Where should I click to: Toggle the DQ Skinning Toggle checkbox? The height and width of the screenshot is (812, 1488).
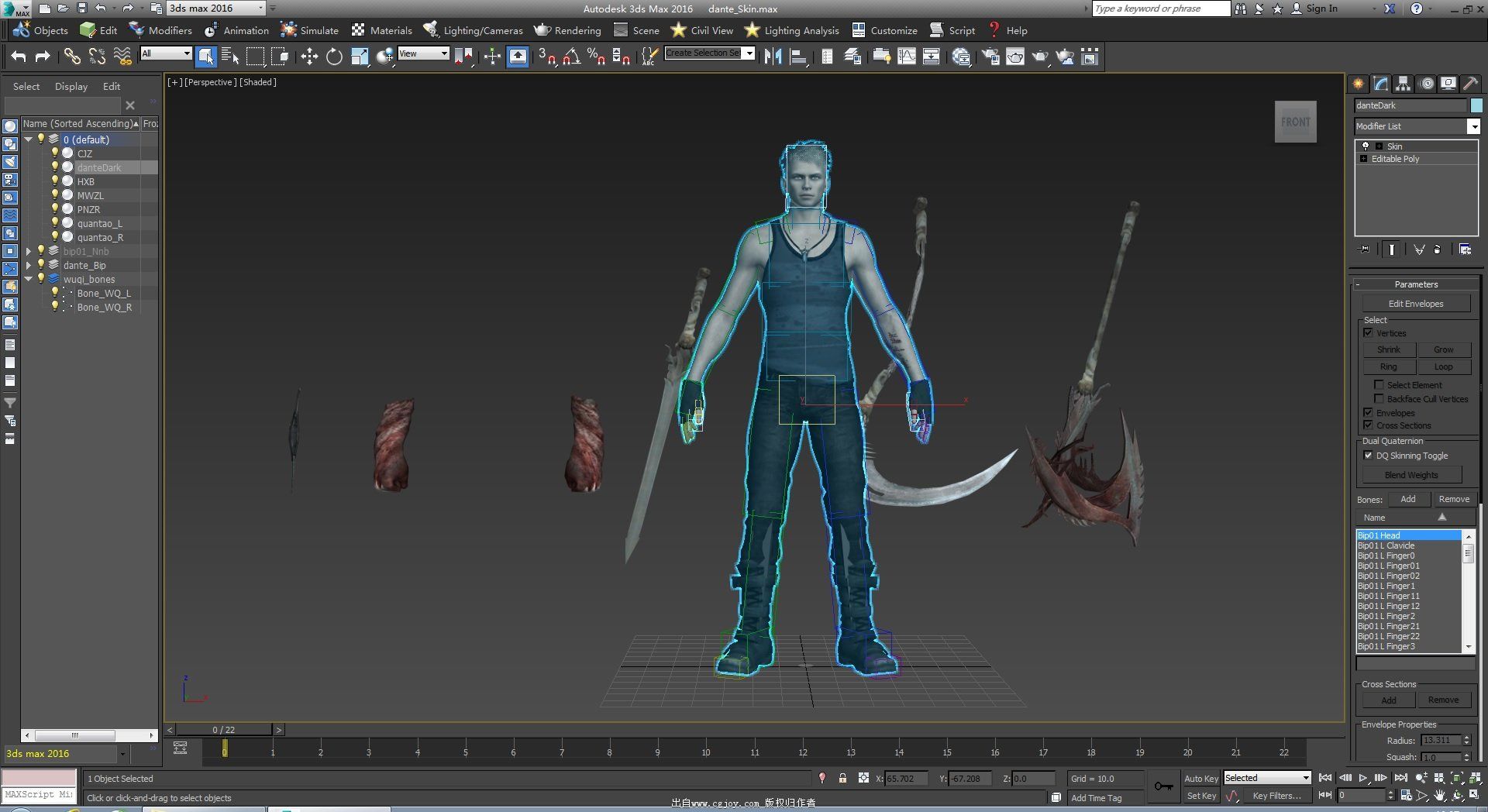1368,455
